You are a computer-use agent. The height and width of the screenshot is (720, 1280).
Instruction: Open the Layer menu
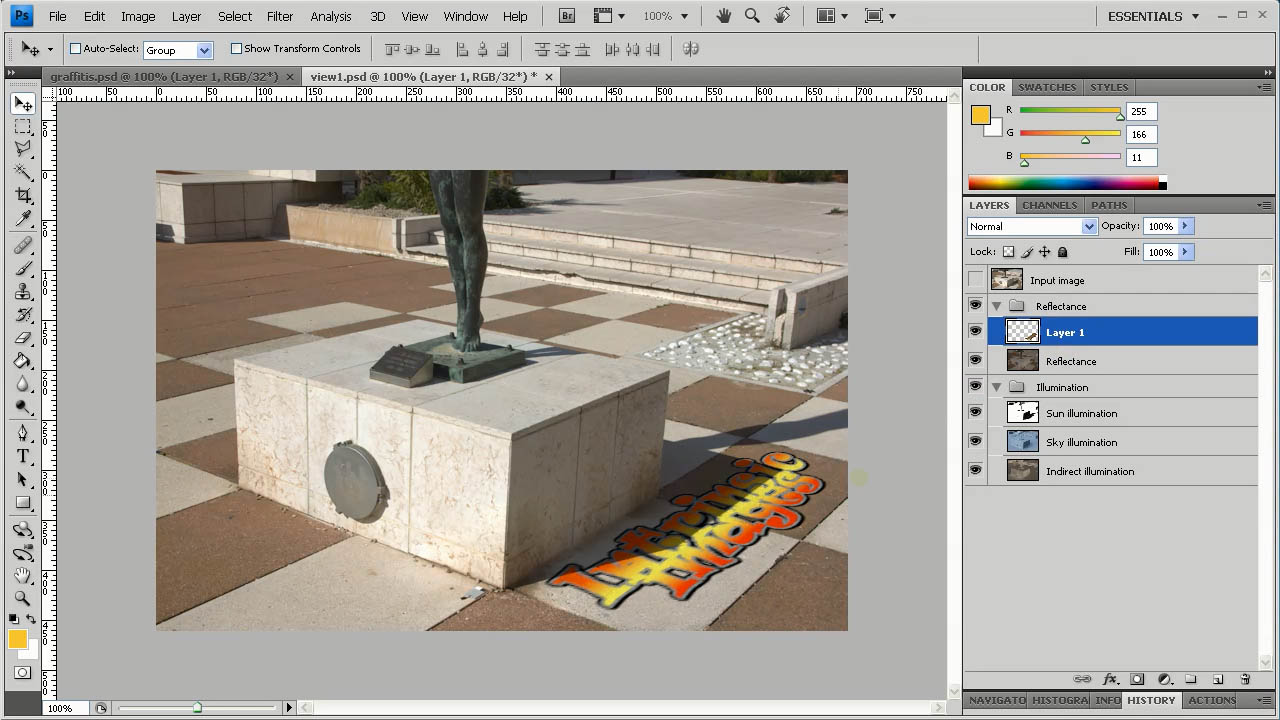coord(186,16)
